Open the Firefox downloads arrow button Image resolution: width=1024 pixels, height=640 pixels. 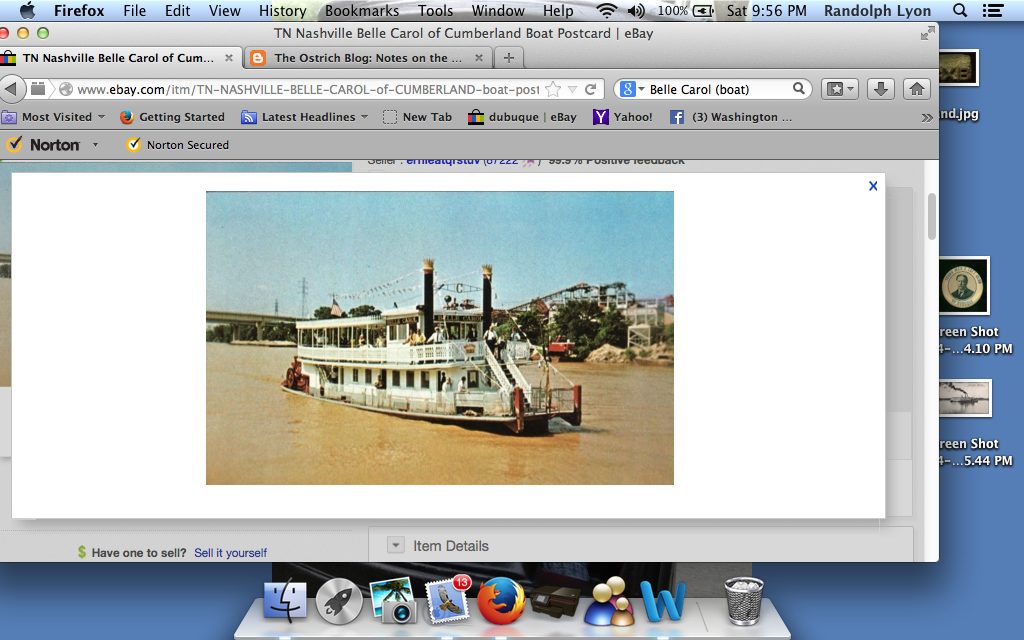pyautogui.click(x=880, y=89)
